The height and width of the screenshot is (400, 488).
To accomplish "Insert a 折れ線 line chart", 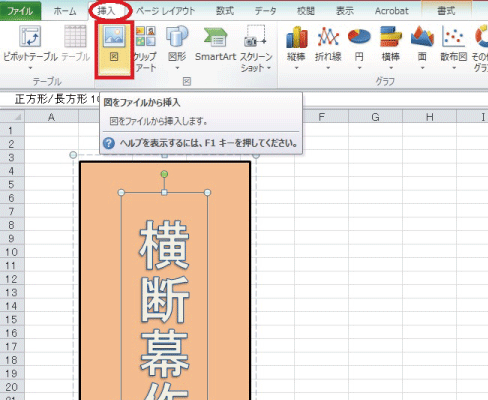I will coord(328,43).
